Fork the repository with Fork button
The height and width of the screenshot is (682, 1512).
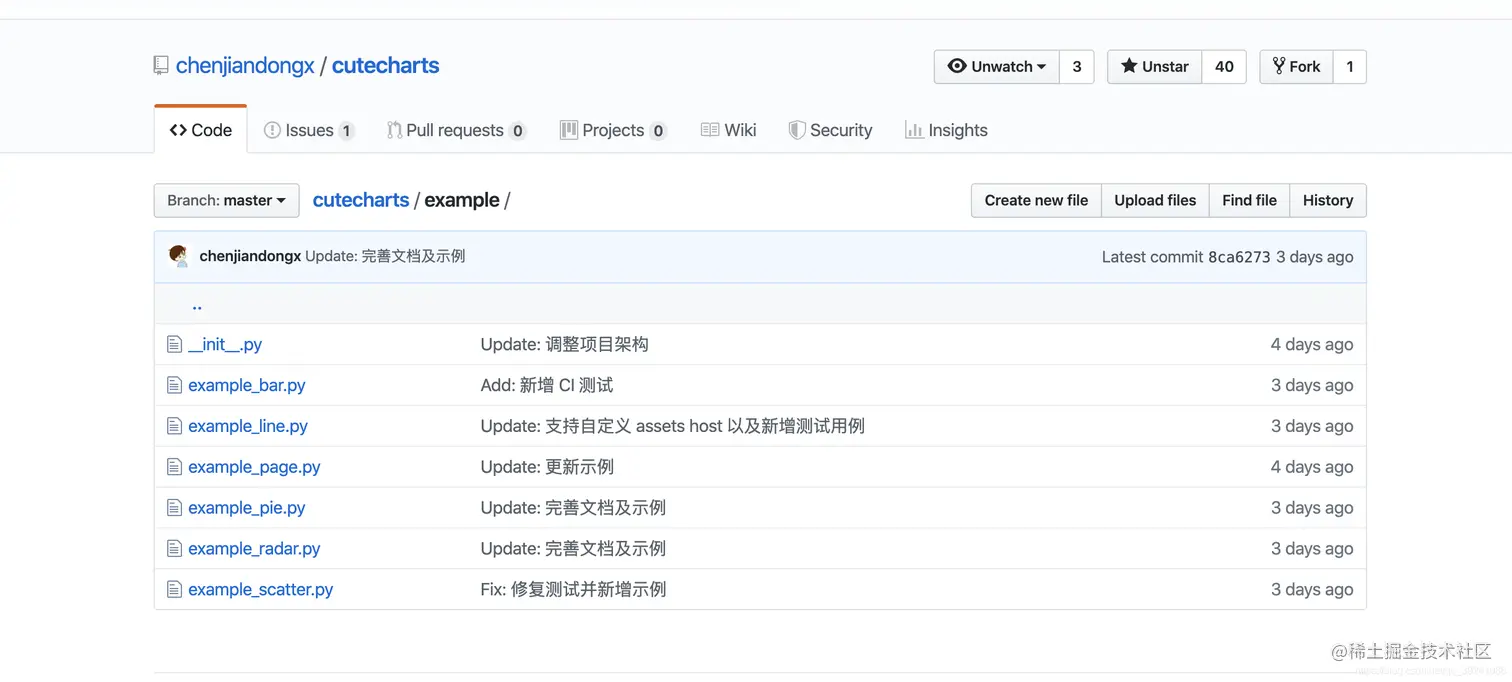(1296, 67)
